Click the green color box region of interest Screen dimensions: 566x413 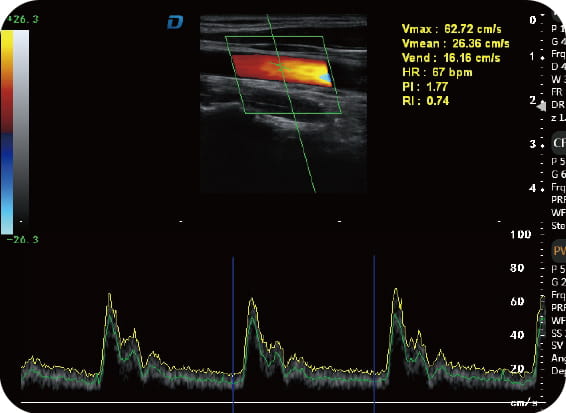pos(283,75)
